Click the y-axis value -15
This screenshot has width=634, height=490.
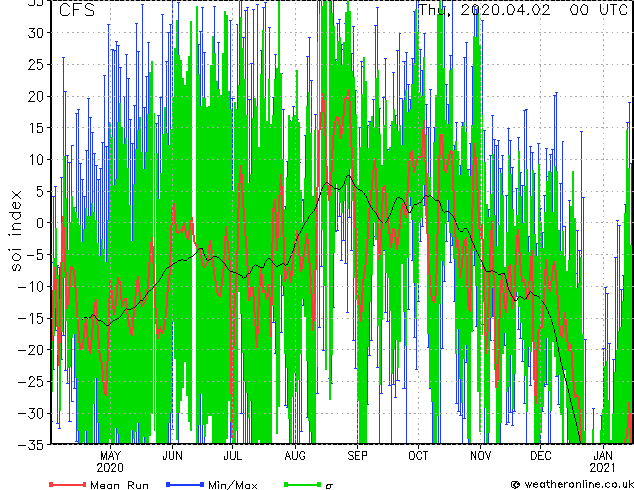click(x=33, y=319)
